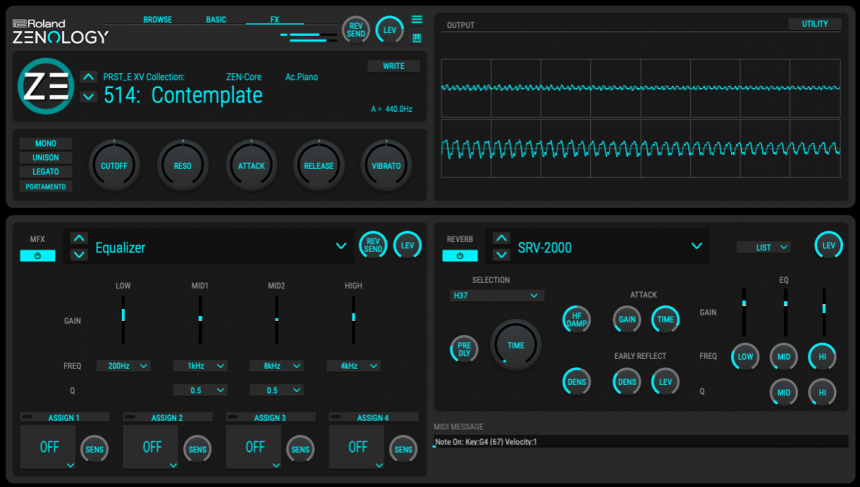Select previous preset with up arrow
The image size is (860, 487).
[88, 76]
